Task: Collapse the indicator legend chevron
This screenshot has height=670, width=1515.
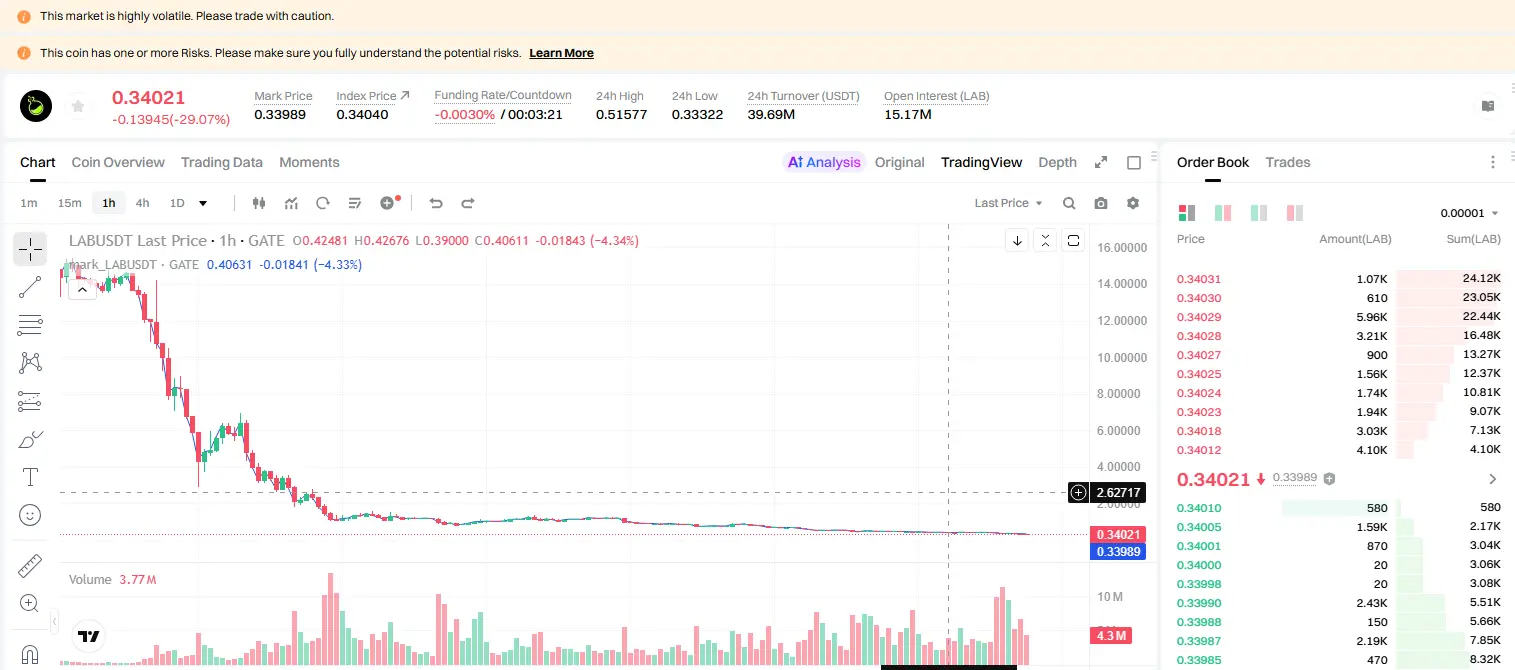Action: 82,289
